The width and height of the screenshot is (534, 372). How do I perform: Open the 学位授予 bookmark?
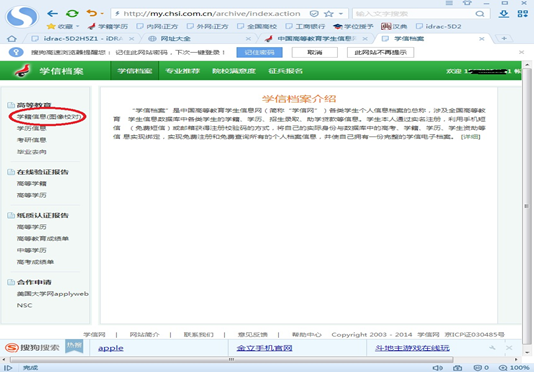[353, 26]
